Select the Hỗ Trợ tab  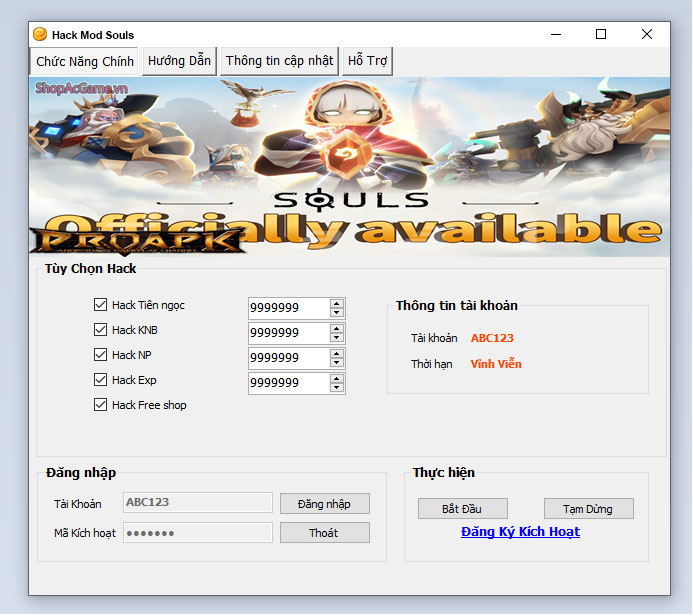[x=367, y=61]
